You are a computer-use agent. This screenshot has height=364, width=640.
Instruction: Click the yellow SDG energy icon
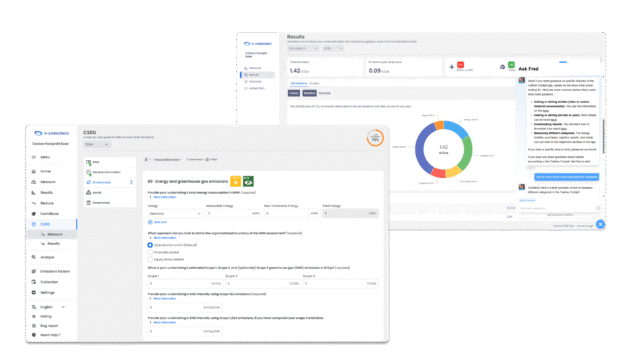pyautogui.click(x=236, y=181)
